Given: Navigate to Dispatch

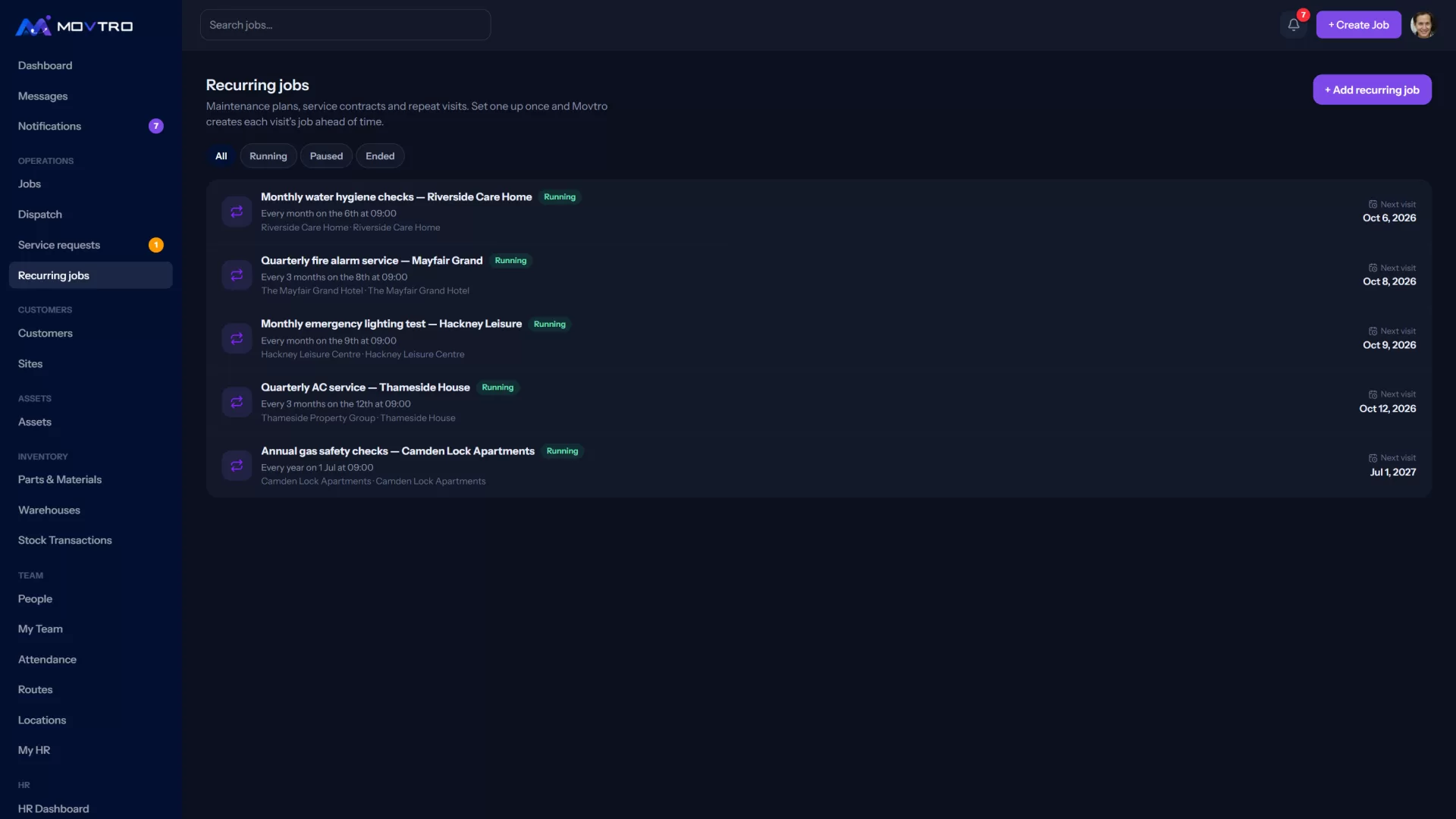Looking at the screenshot, I should tap(91, 215).
